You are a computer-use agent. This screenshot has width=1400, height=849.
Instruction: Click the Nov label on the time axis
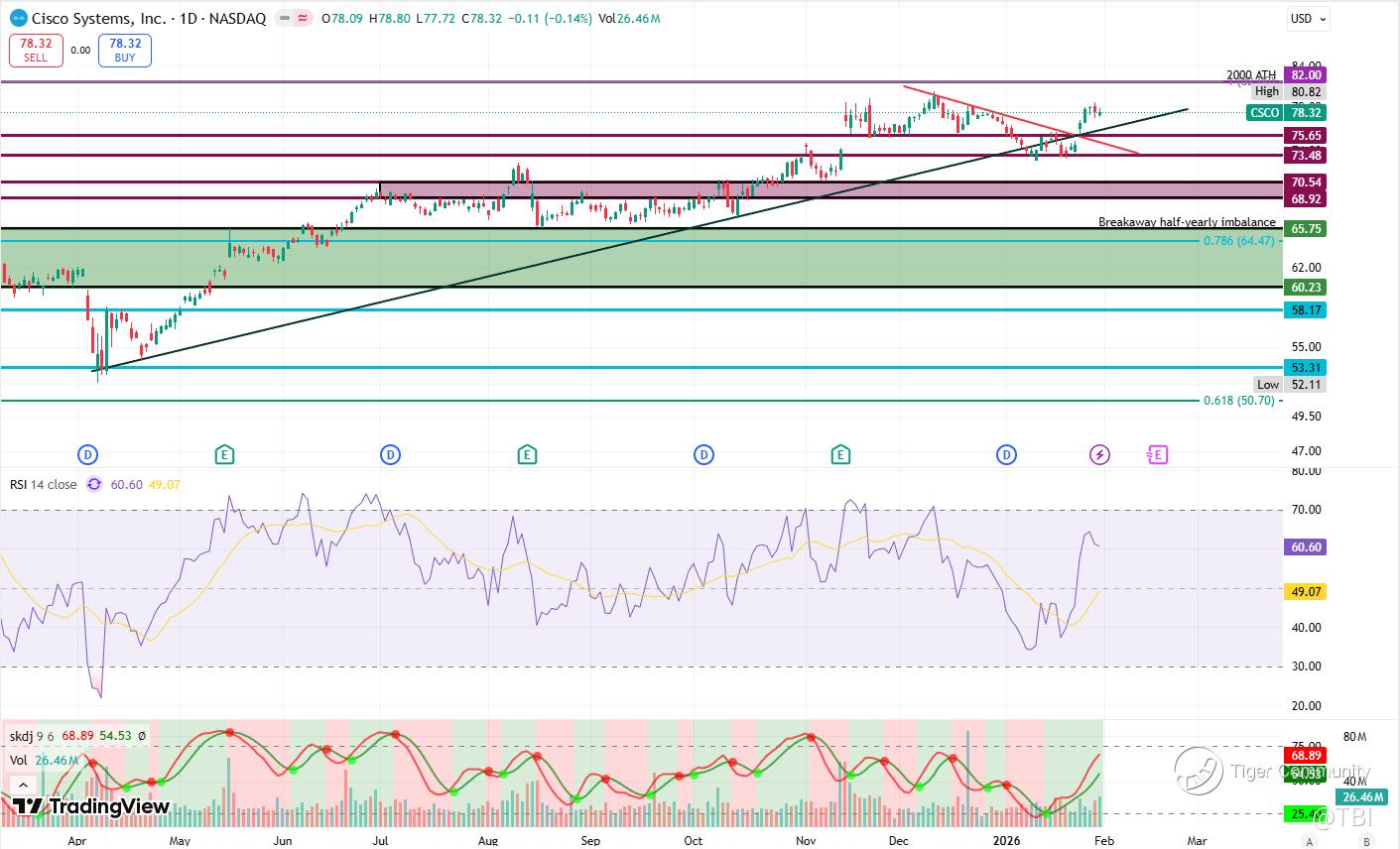[806, 841]
